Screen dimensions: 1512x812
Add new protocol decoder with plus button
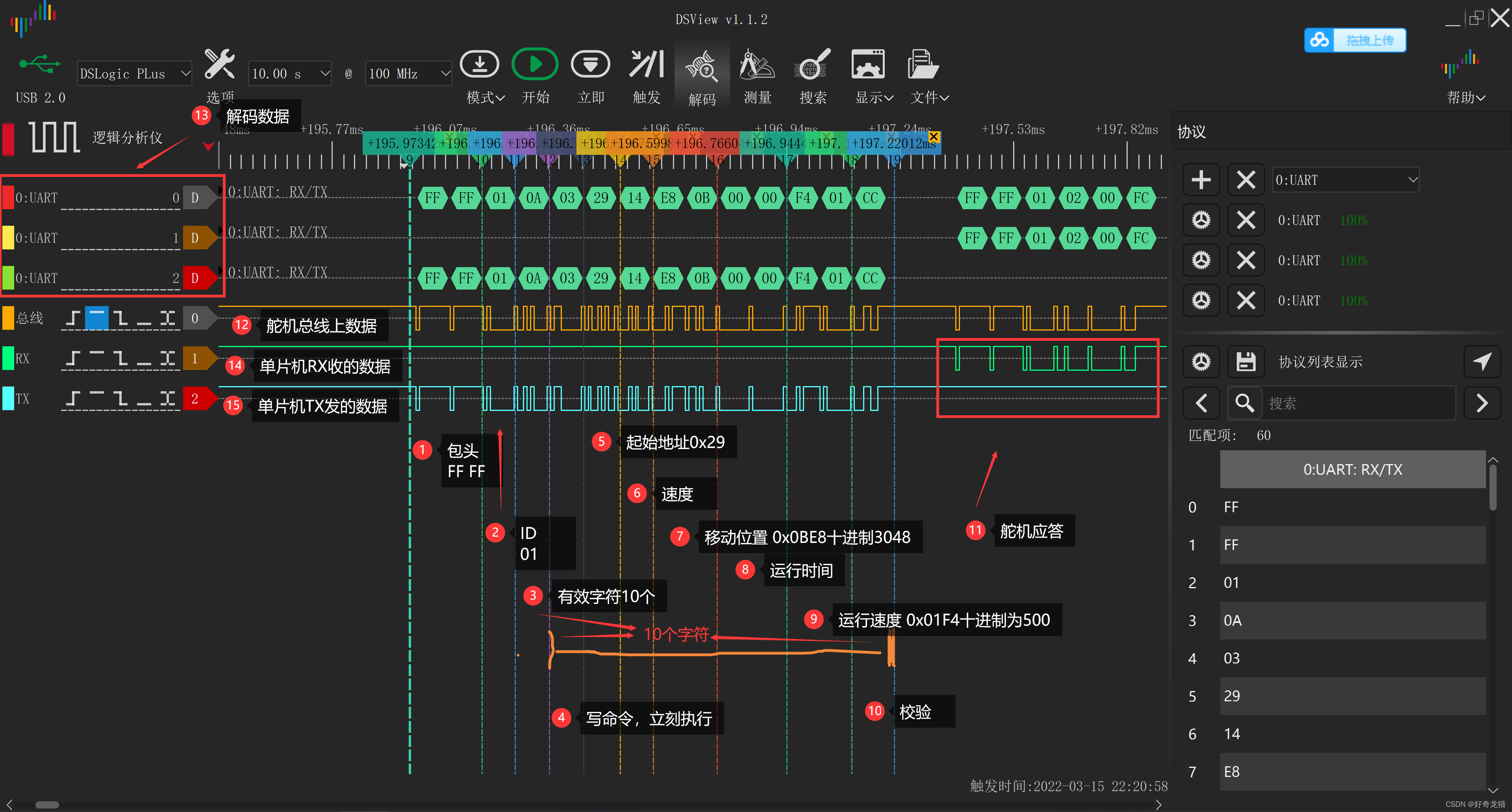[1201, 180]
